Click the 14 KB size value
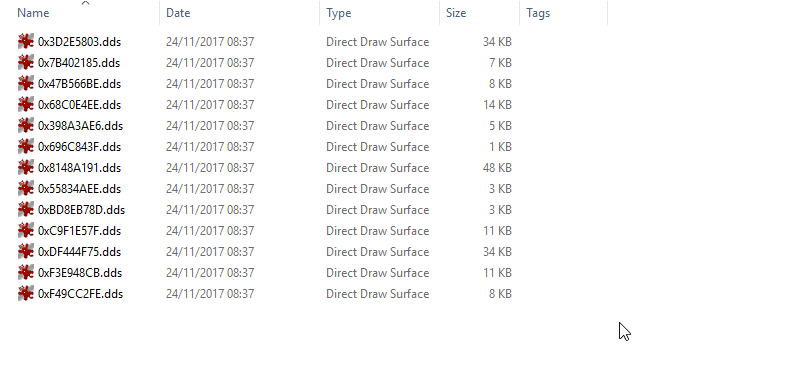This screenshot has height=391, width=790. coord(497,105)
